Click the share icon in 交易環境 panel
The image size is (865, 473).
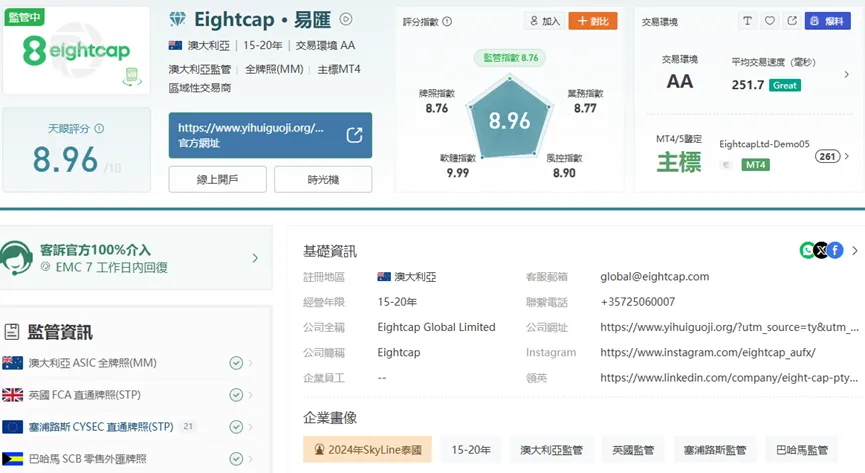point(792,21)
